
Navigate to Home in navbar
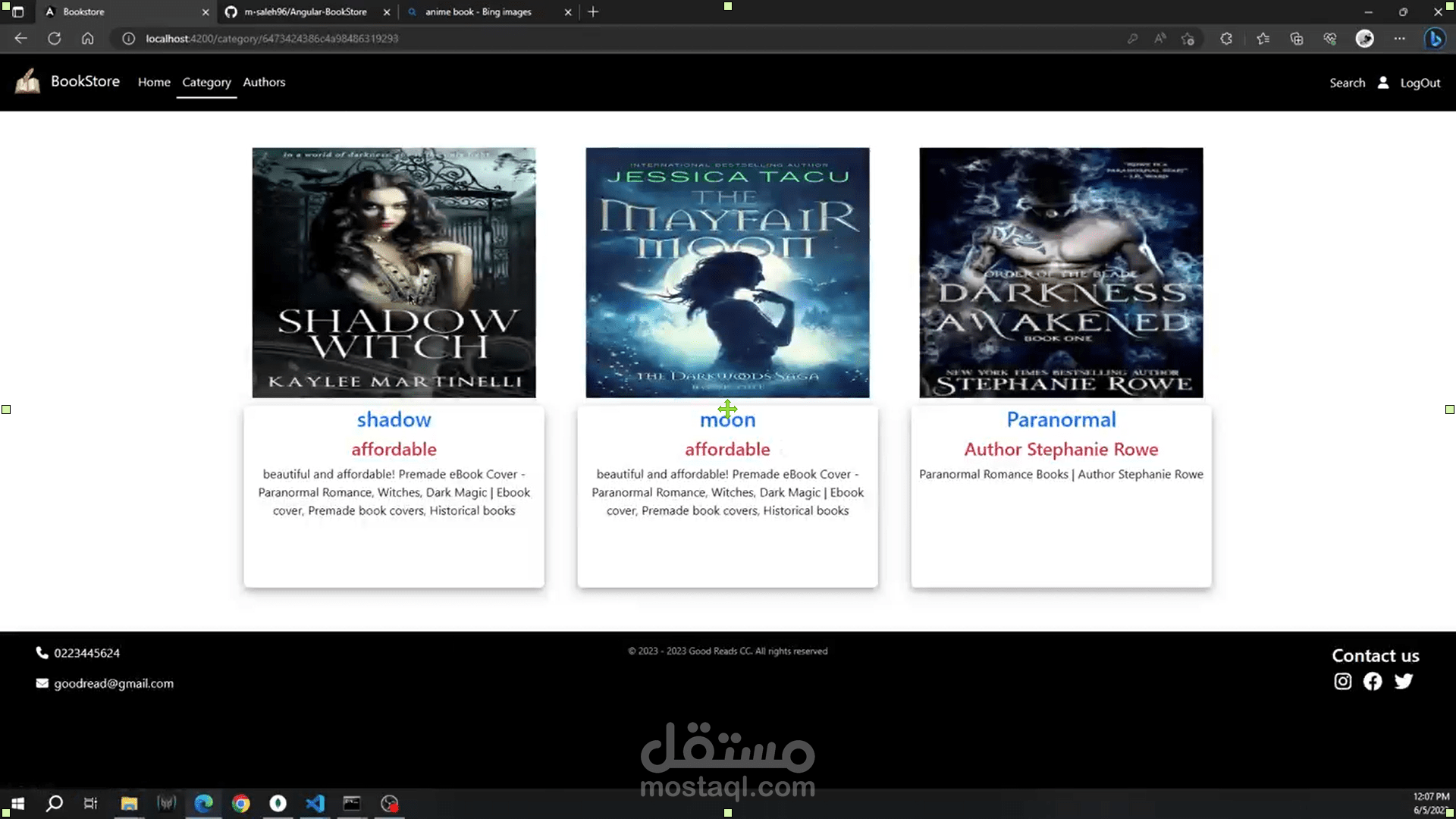pyautogui.click(x=154, y=82)
